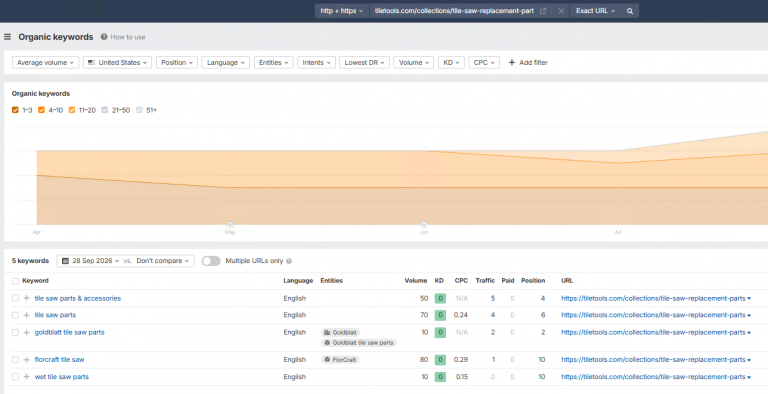This screenshot has width=768, height=394.
Task: Open the United States country dropdown
Action: (x=118, y=63)
